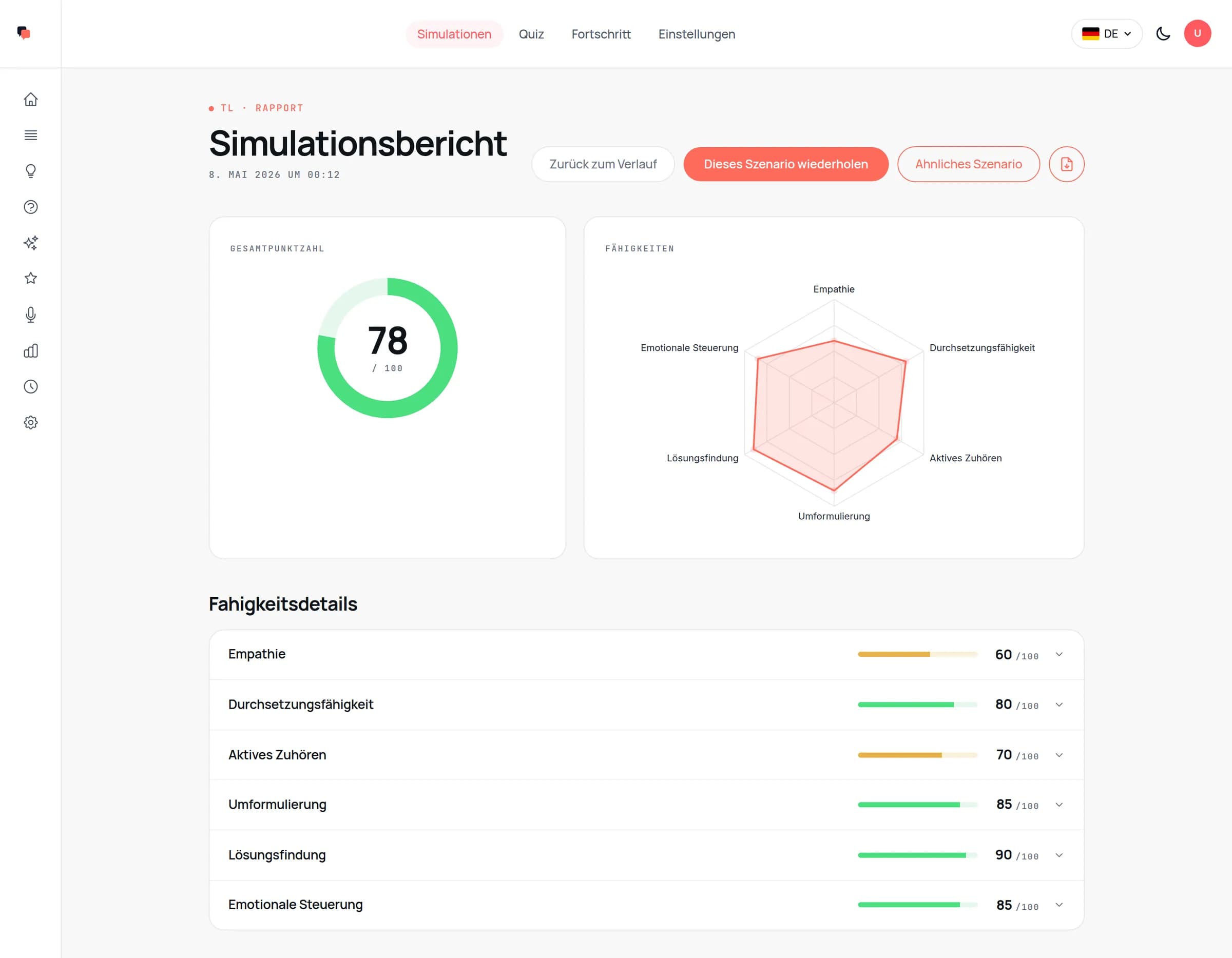Click Ähnliches Szenario button

[x=968, y=164]
